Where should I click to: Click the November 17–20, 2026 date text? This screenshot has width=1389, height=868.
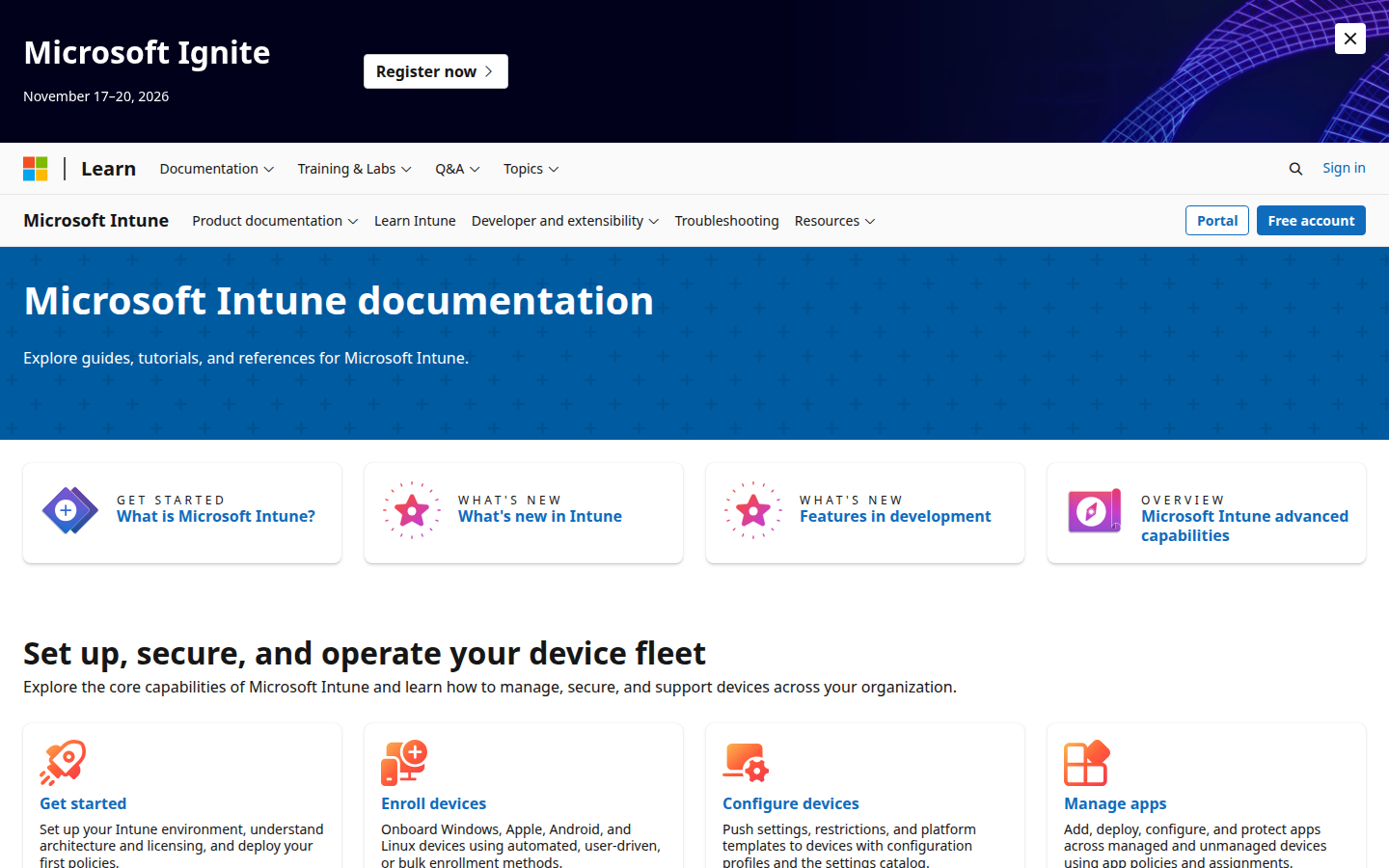click(96, 96)
